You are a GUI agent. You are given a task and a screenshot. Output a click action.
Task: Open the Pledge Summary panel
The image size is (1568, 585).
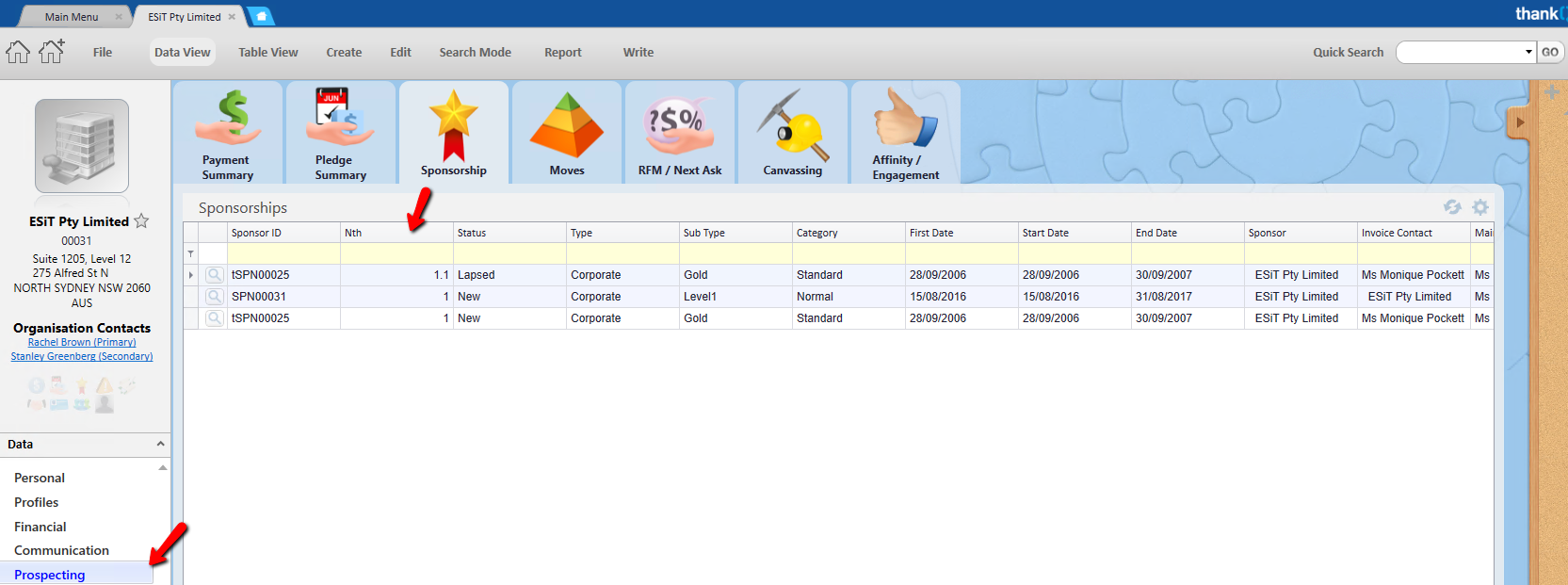tap(340, 133)
